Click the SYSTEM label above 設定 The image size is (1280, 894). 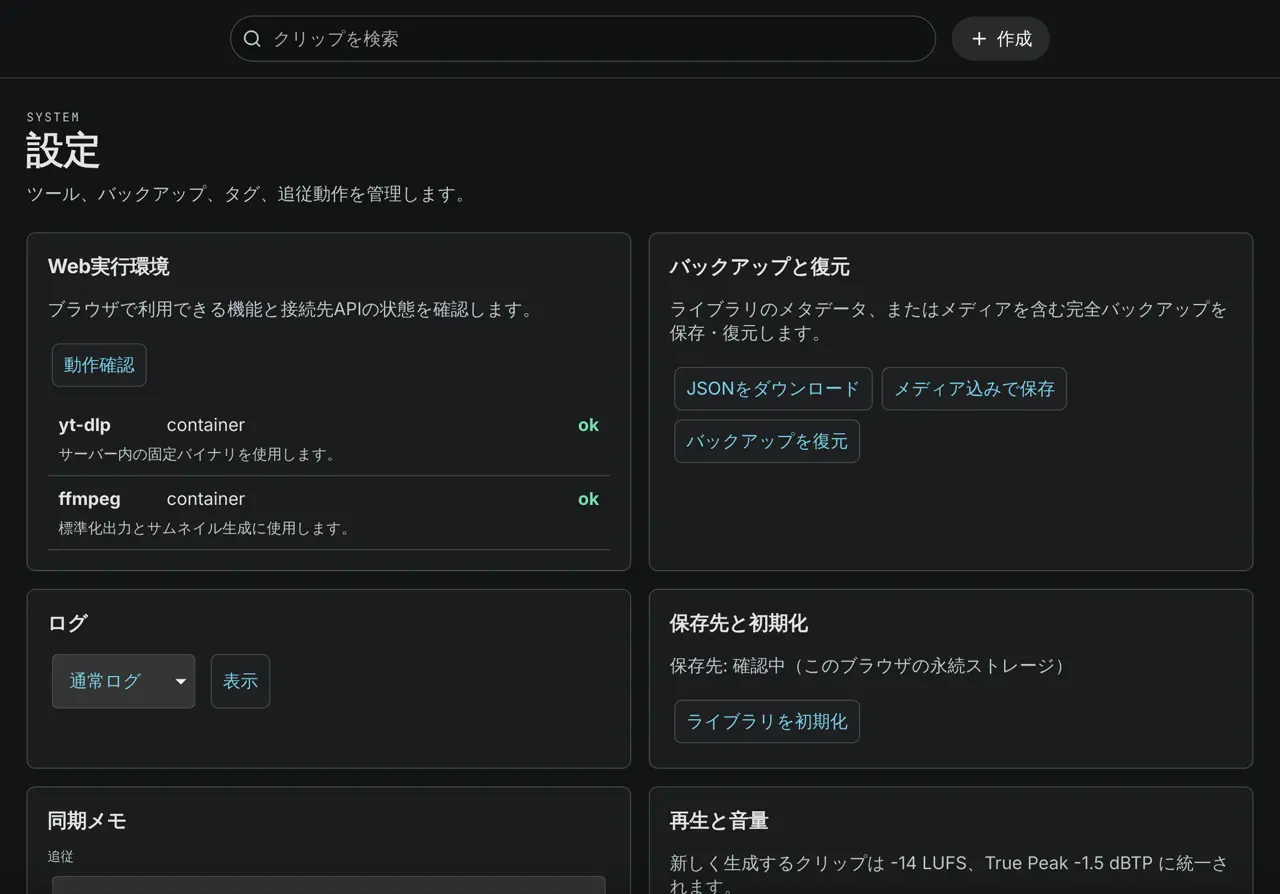coord(52,117)
